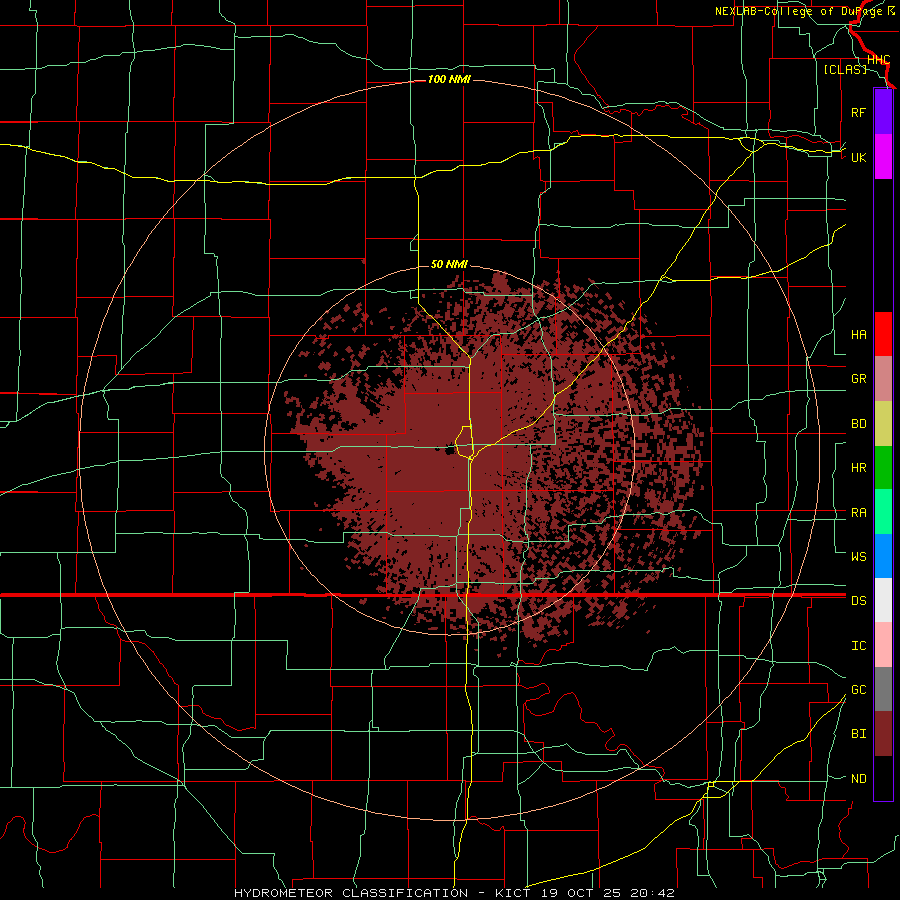Screen dimensions: 900x900
Task: Click the white DS legend color swatch
Action: (883, 600)
